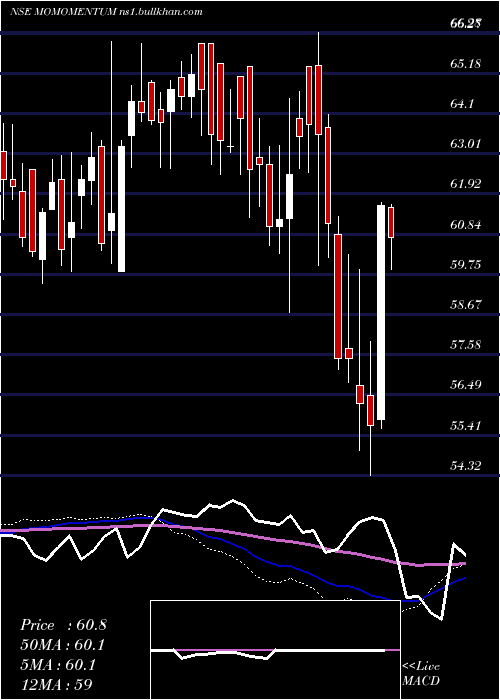Click the Price : 60.8 readout
Screen dimensions: 500x700
point(63,625)
